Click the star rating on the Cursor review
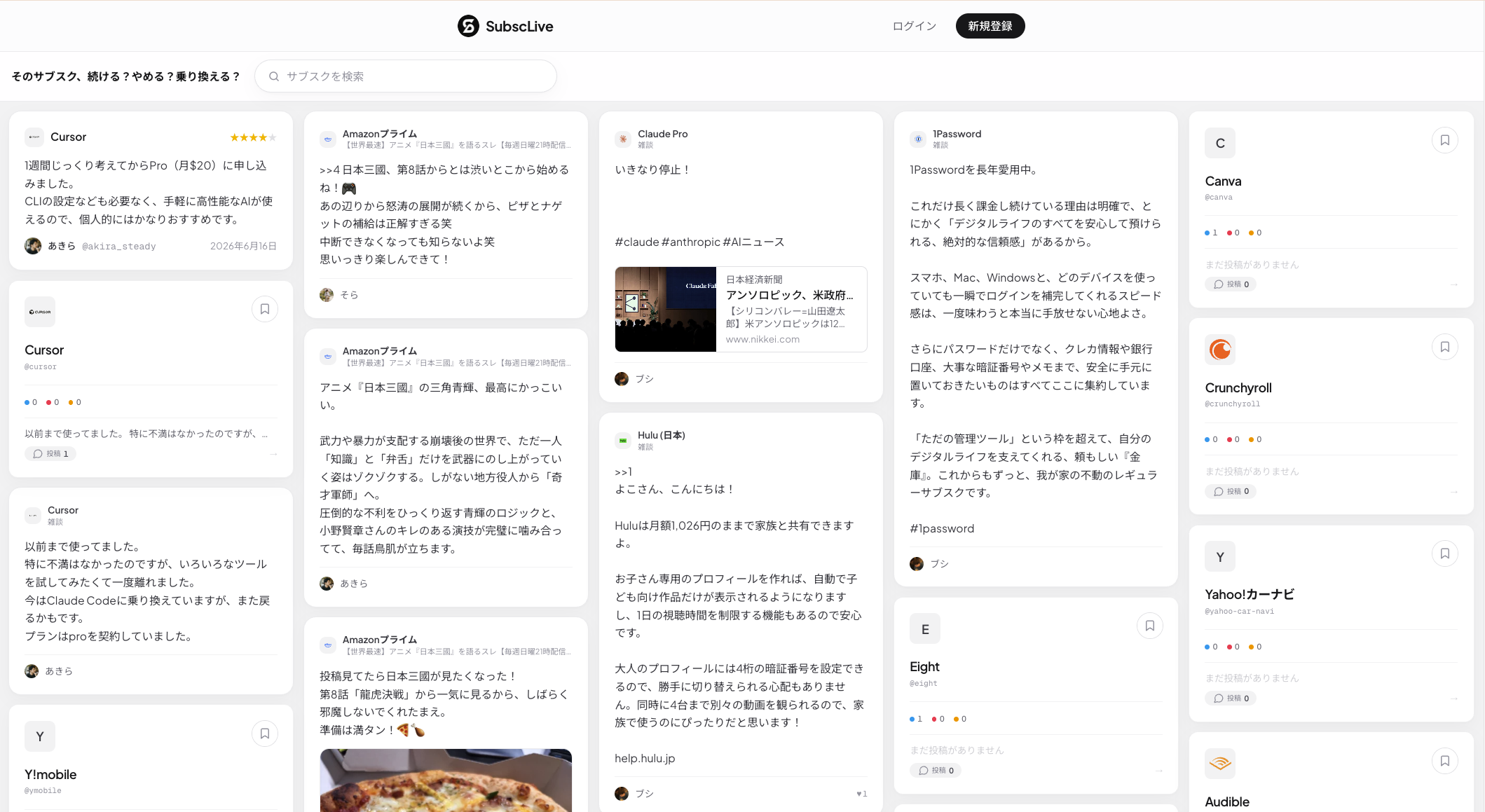This screenshot has width=1485, height=812. tap(253, 137)
